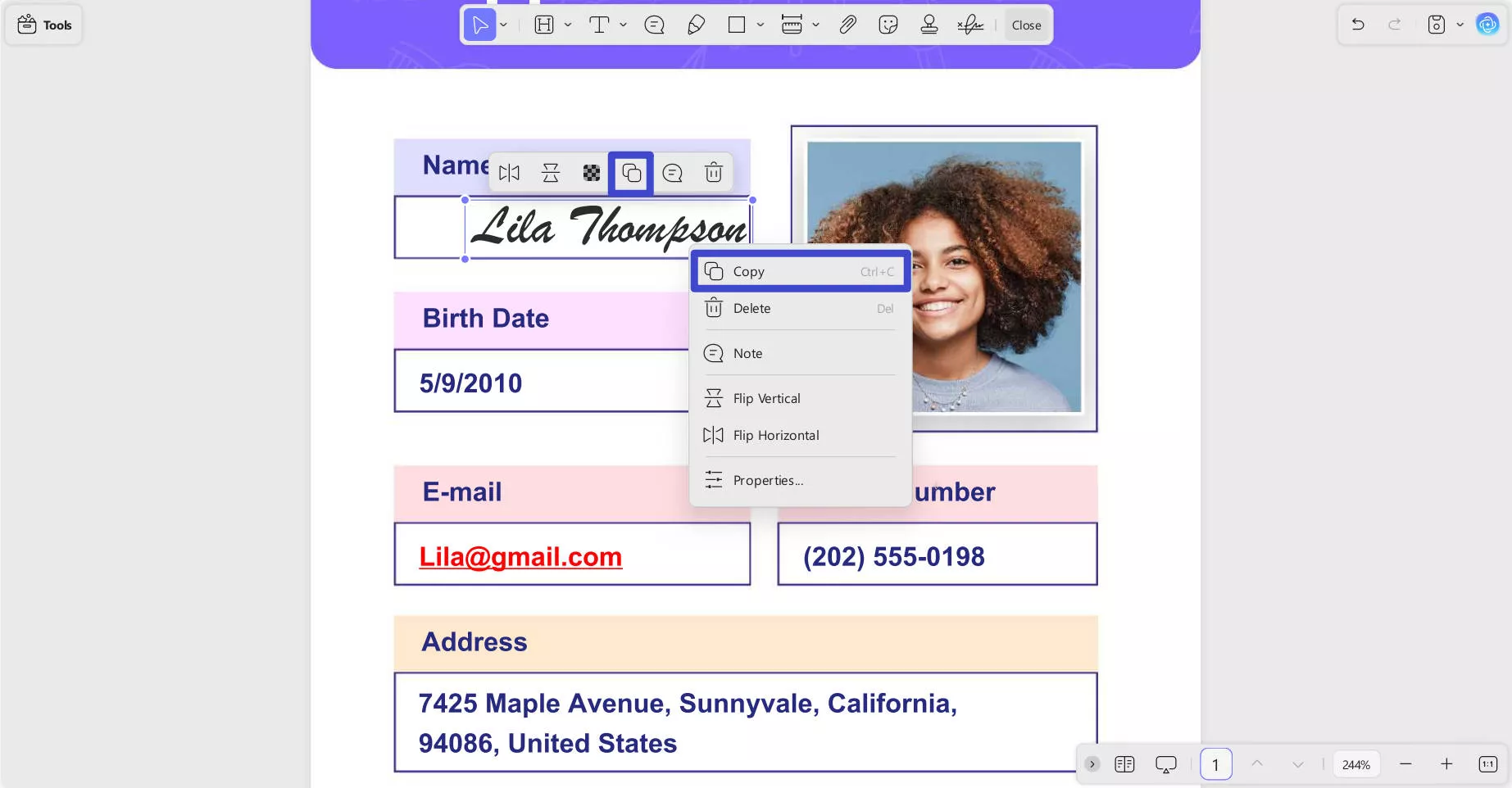Viewport: 1512px width, 788px height.
Task: Select the Rectangle shape tool
Action: (x=735, y=25)
